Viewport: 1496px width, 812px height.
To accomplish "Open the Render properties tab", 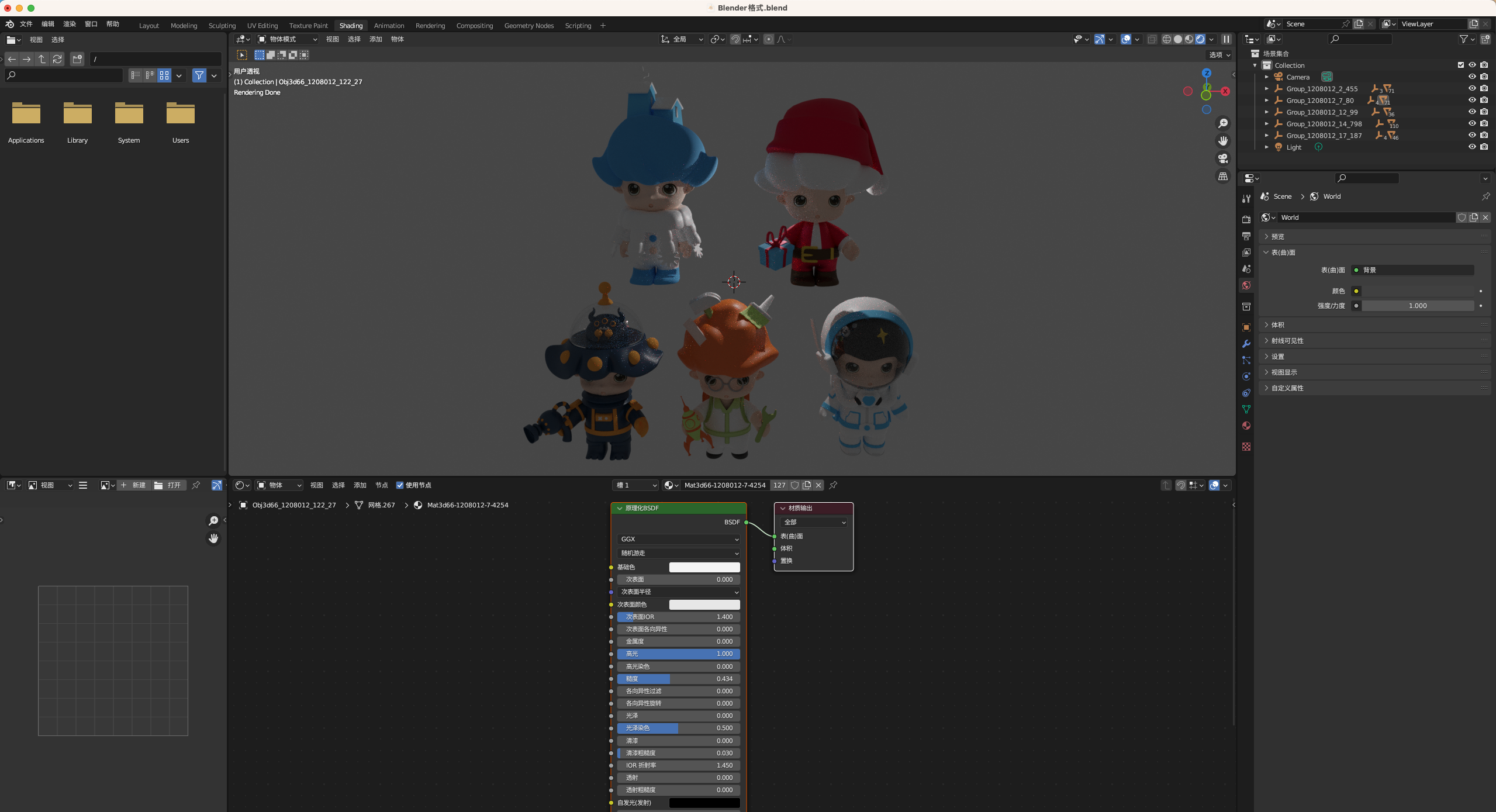I will (x=1246, y=219).
